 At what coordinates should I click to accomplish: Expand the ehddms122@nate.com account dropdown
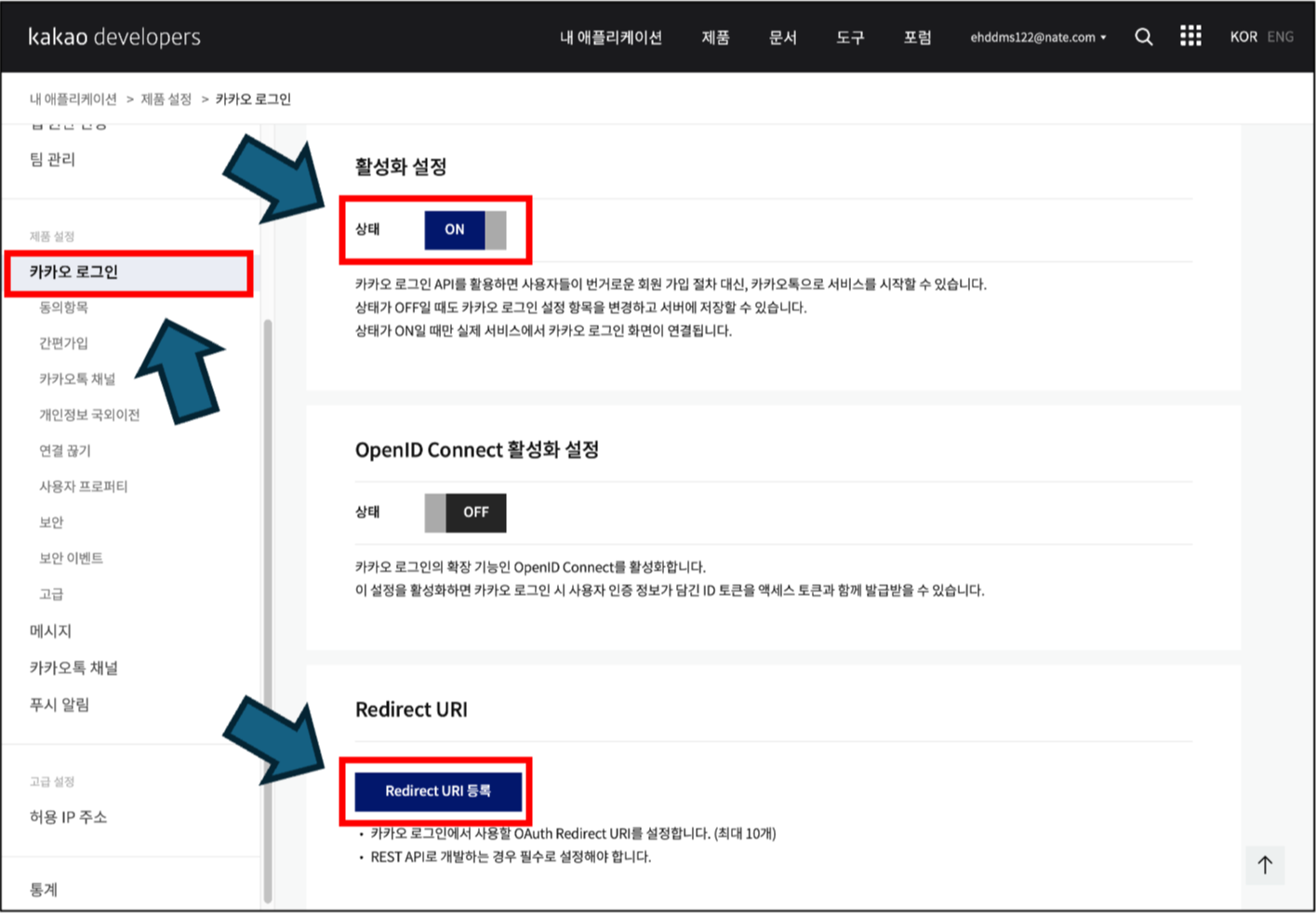[x=1038, y=37]
